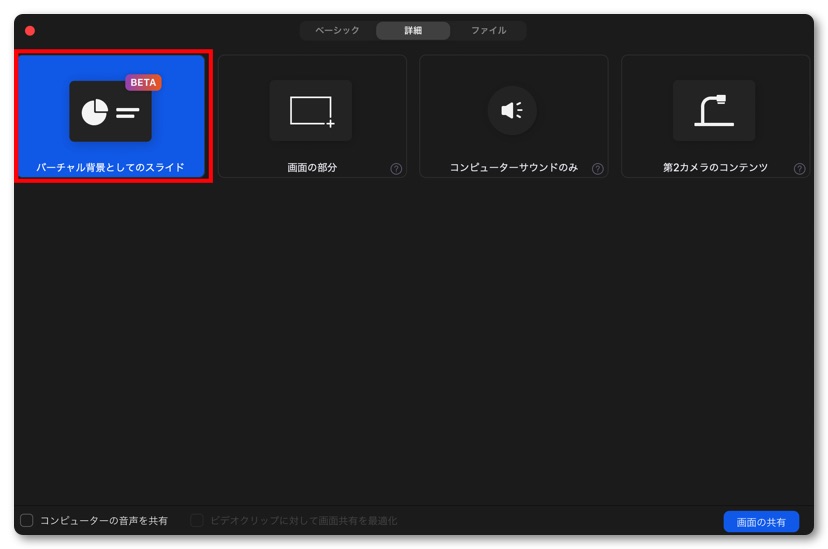Open help for 第2カメラのコンテンツ
Image resolution: width=828 pixels, height=549 pixels.
click(799, 169)
